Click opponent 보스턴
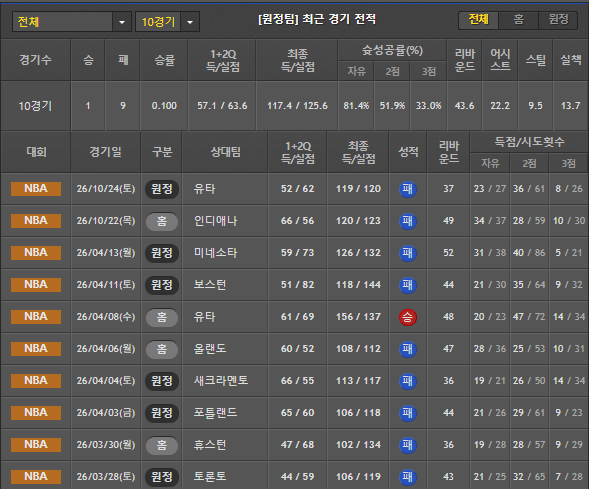The image size is (589, 489). tap(210, 285)
